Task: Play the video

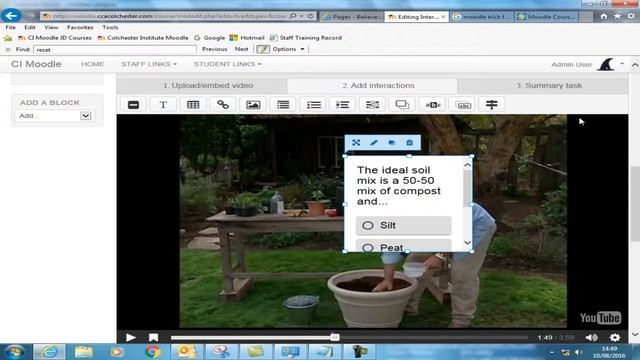Action: 131,338
